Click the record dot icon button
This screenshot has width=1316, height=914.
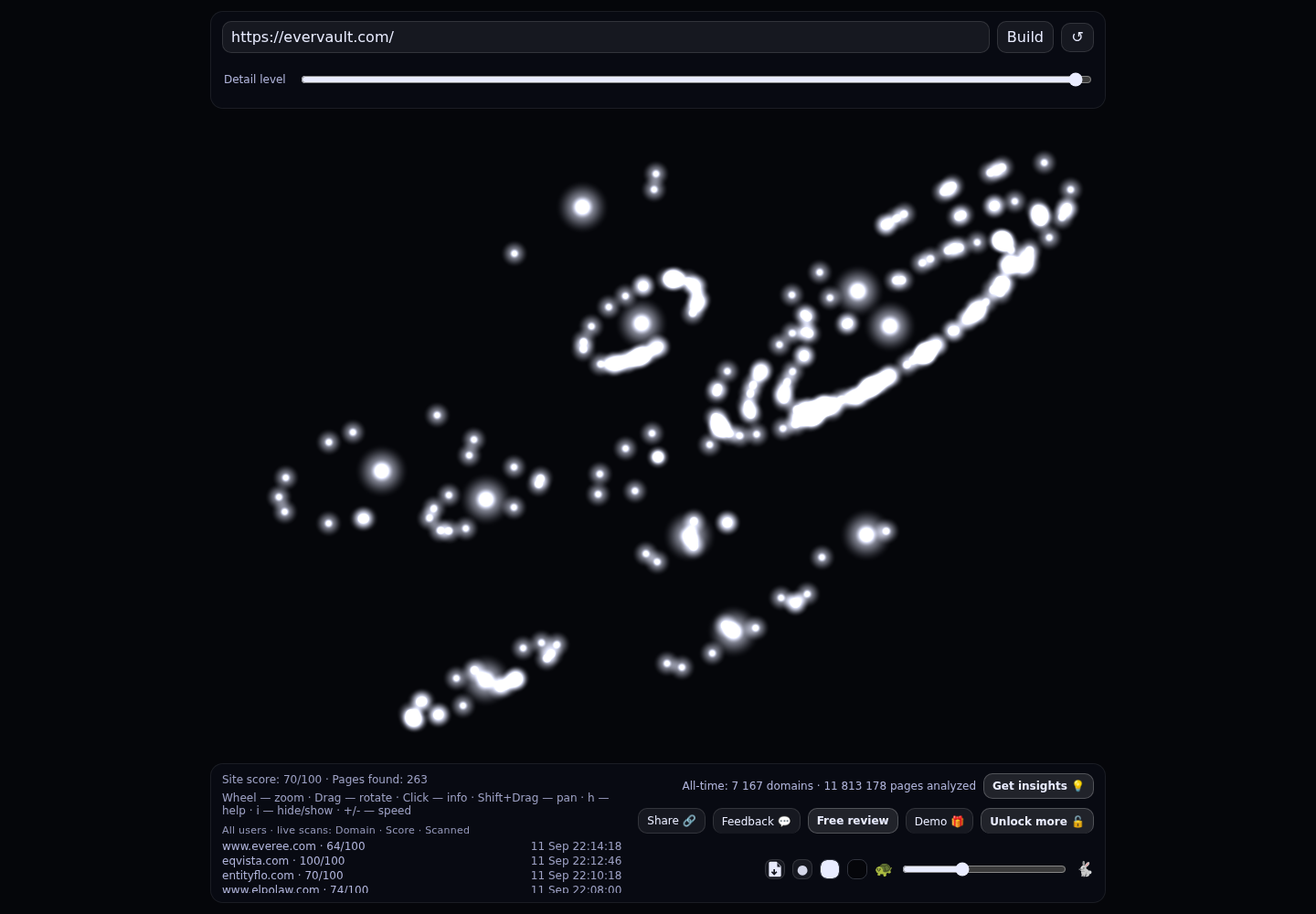pos(802,869)
